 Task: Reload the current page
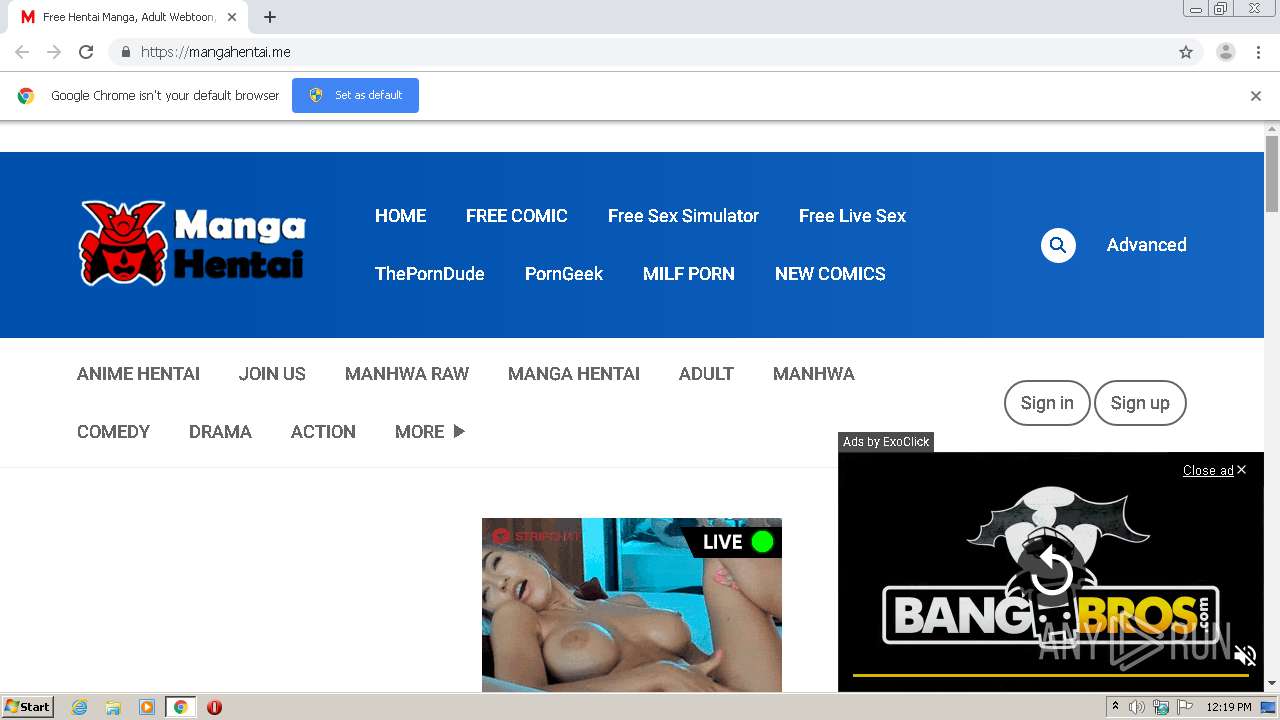tap(86, 52)
